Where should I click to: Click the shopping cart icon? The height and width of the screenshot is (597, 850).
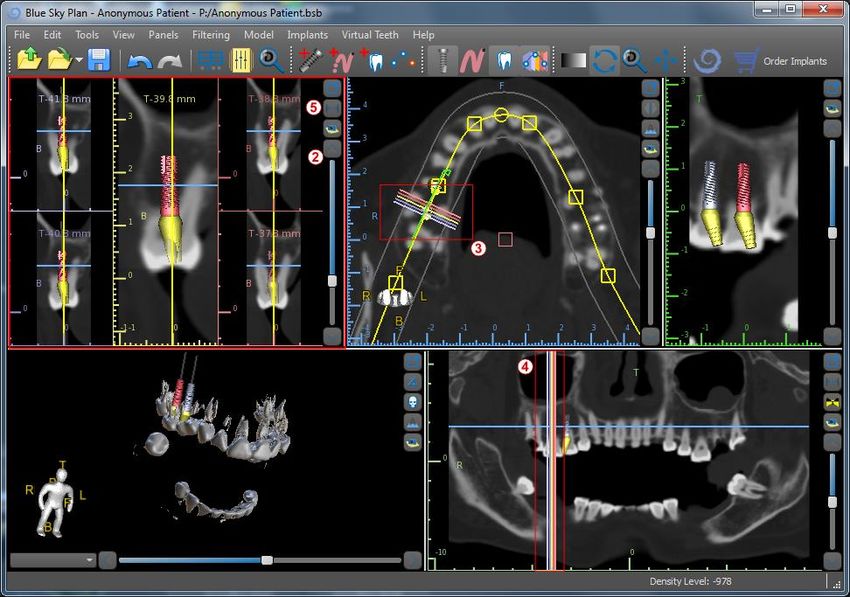[746, 61]
